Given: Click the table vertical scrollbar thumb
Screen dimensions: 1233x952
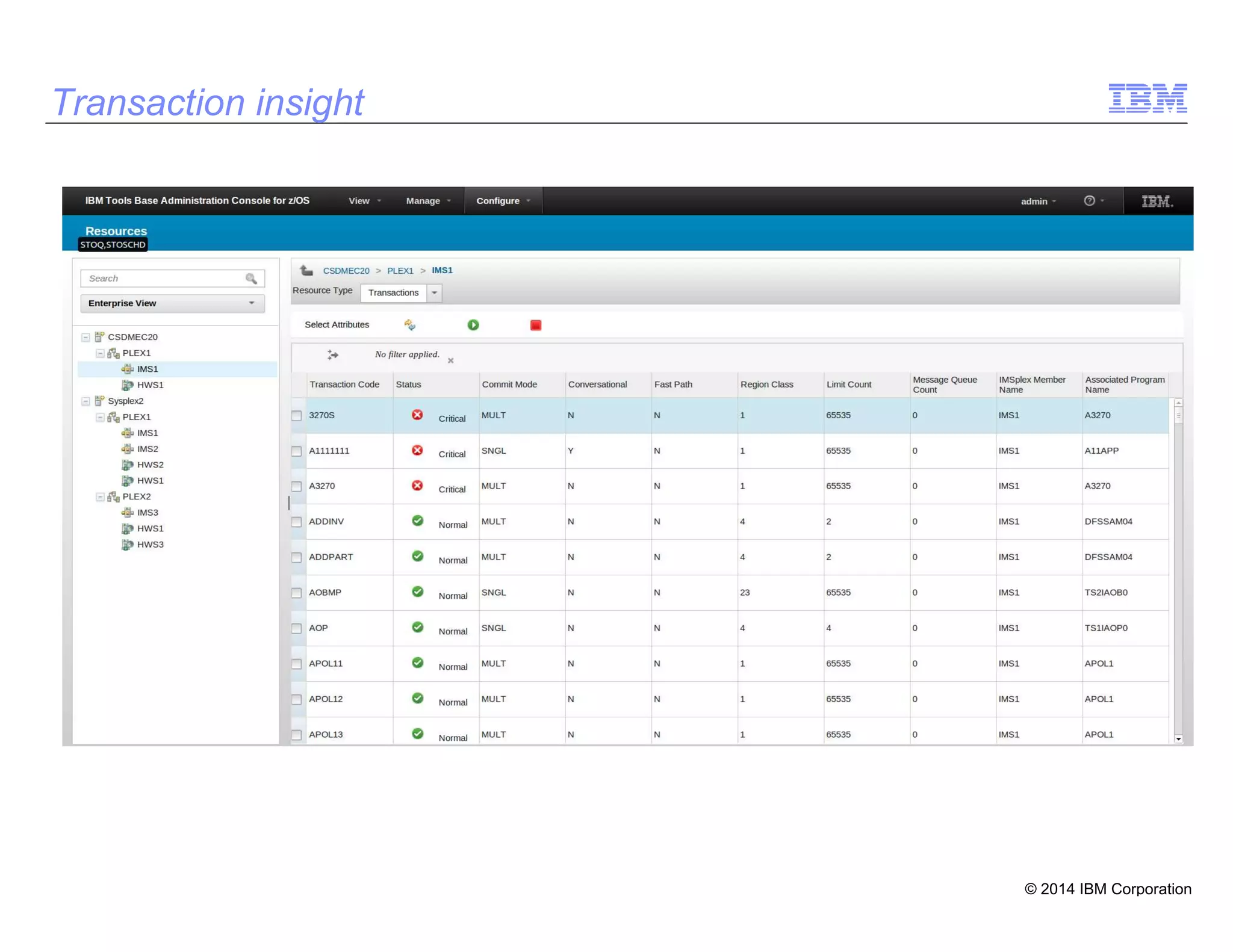Looking at the screenshot, I should point(1178,416).
